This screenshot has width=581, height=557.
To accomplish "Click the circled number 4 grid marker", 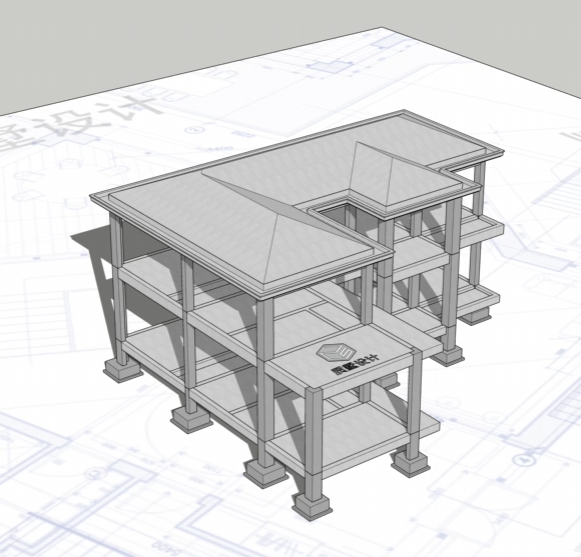I will pos(524,460).
